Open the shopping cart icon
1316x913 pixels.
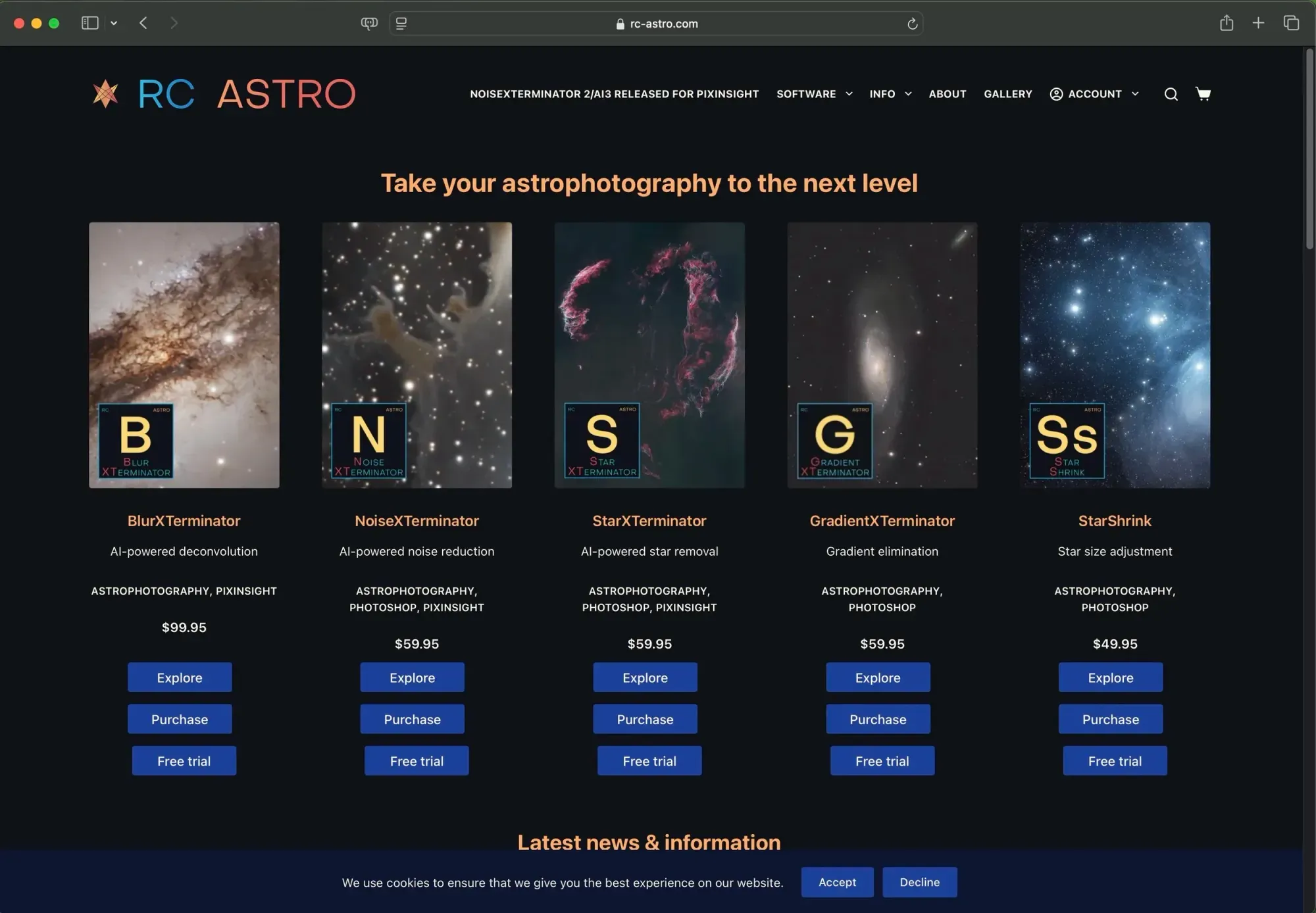(x=1203, y=93)
